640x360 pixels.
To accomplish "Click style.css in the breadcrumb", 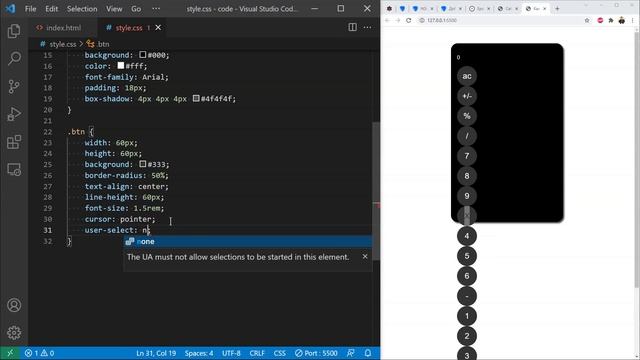I will 62,44.
